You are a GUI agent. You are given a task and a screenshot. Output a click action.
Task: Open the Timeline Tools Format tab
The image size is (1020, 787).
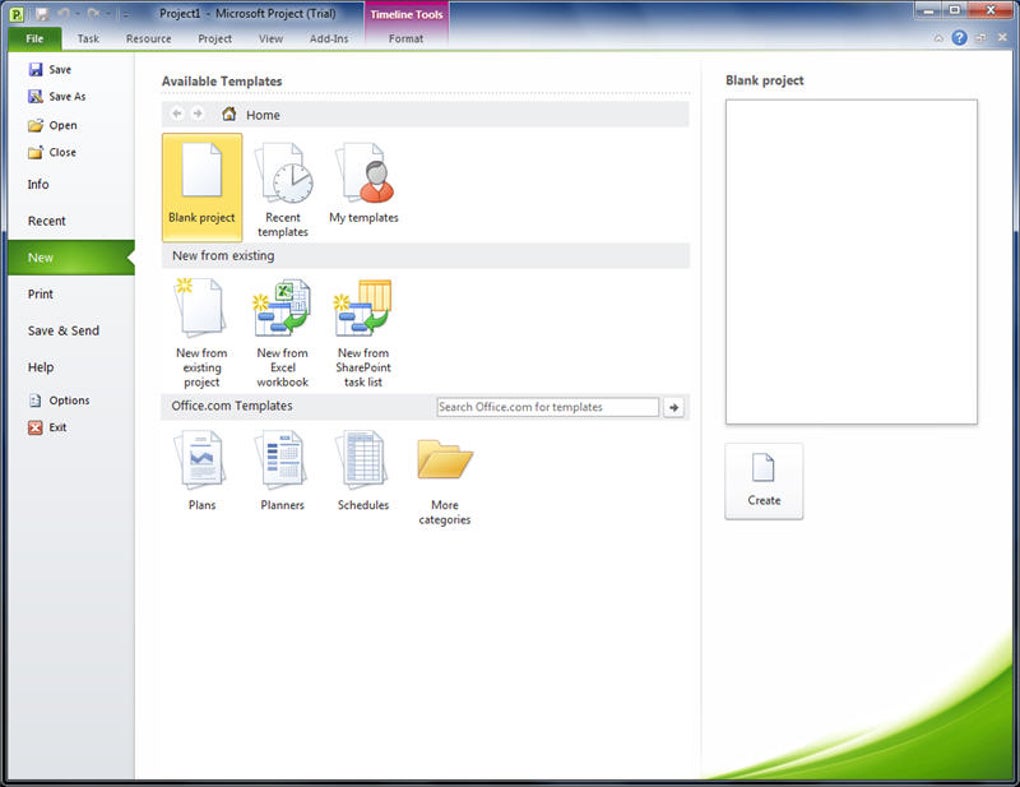tap(406, 38)
